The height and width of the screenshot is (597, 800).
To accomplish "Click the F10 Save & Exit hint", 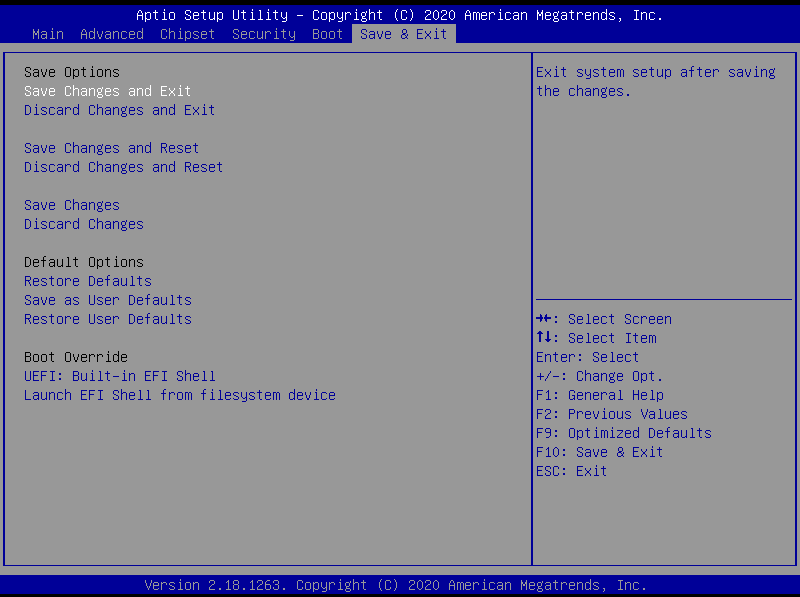I will pos(600,452).
